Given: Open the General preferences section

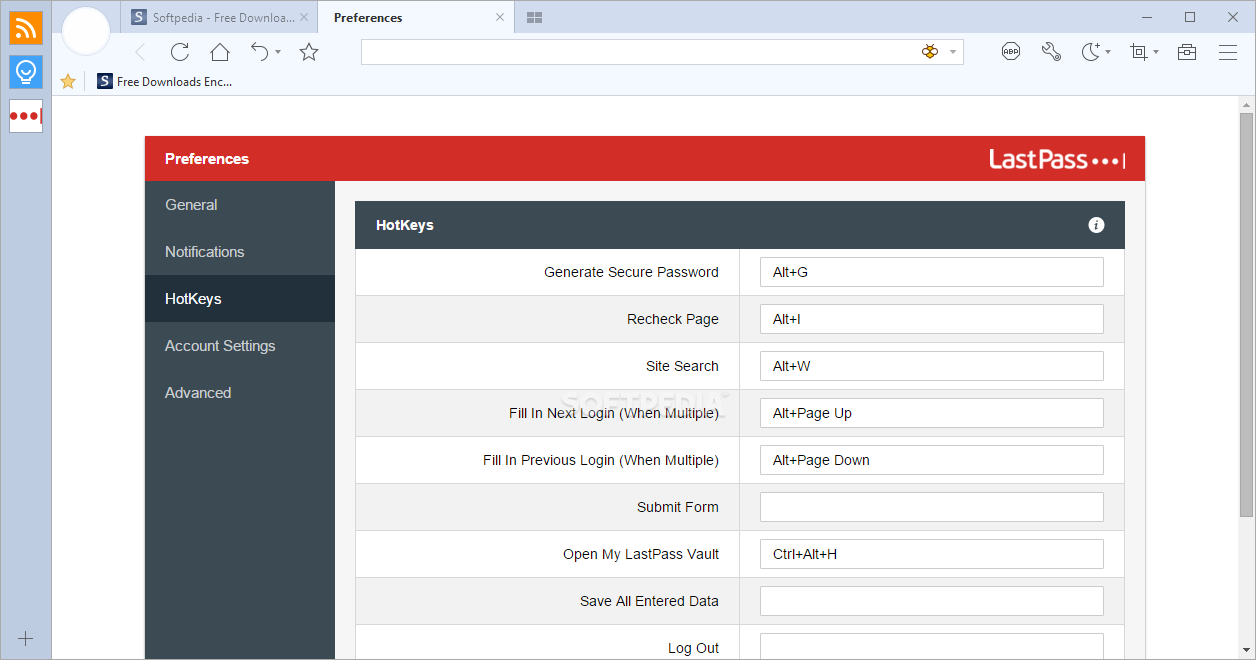Looking at the screenshot, I should tap(240, 205).
